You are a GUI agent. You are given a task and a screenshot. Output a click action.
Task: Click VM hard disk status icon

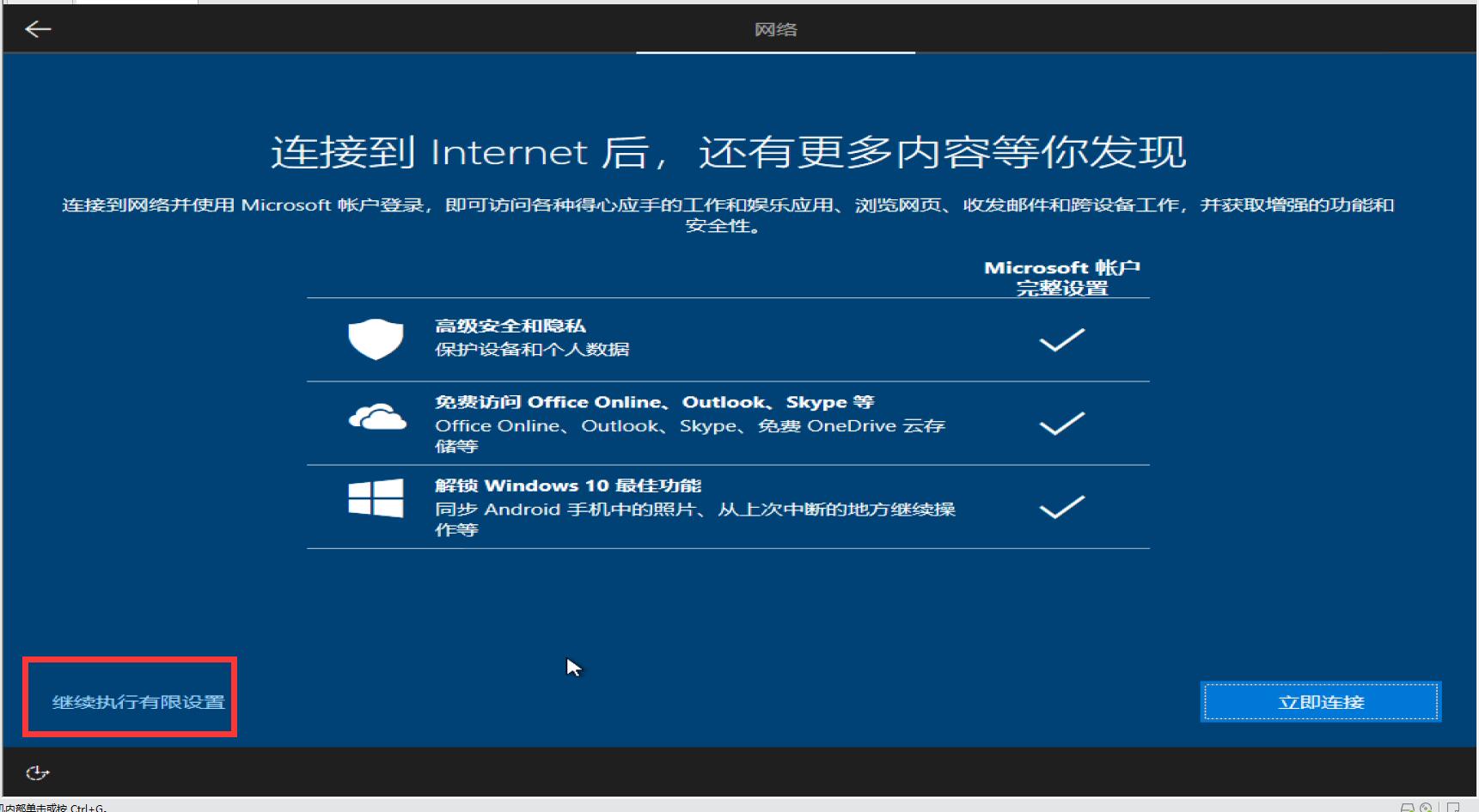(1408, 808)
